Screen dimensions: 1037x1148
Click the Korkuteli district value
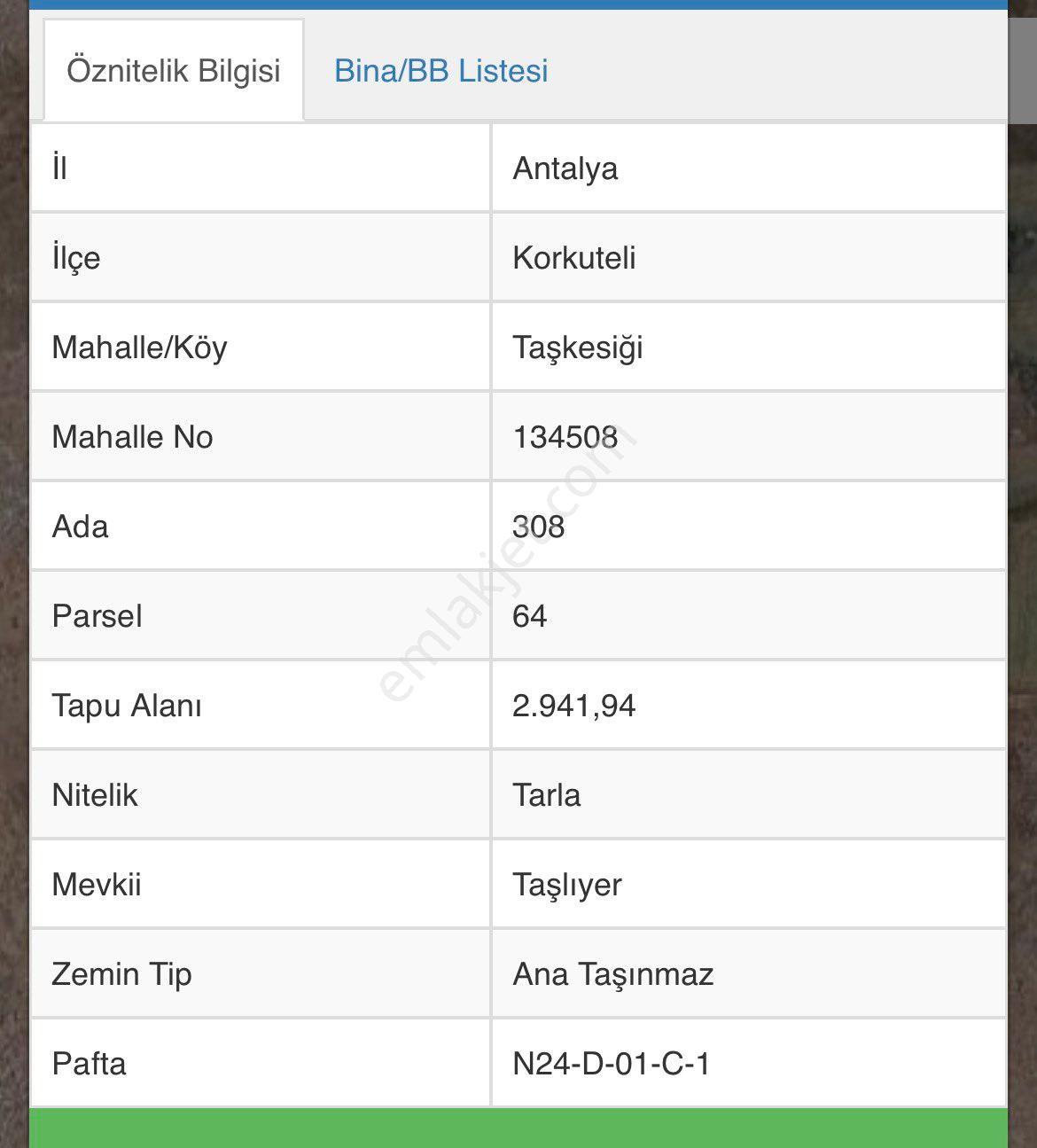click(574, 258)
